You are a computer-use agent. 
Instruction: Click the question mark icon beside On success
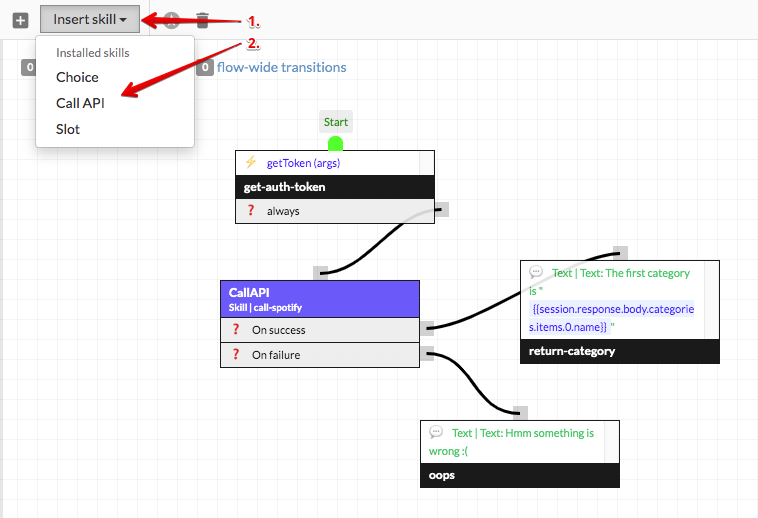click(x=235, y=329)
